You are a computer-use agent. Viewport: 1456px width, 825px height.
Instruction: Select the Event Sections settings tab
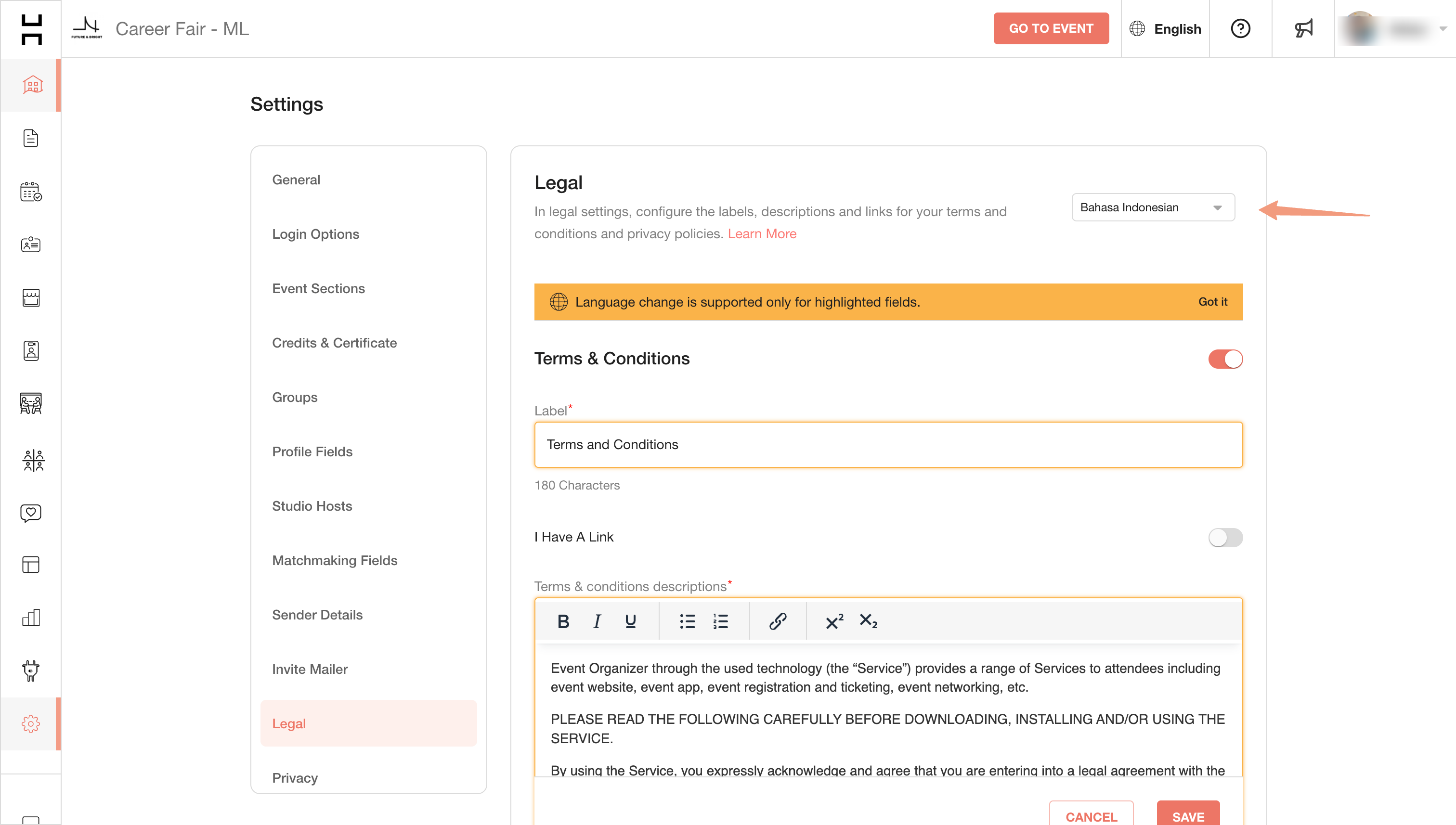pyautogui.click(x=319, y=288)
